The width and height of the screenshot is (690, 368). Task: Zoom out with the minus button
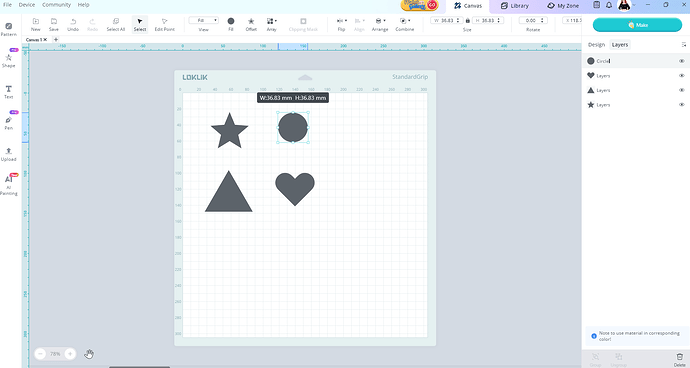40,354
